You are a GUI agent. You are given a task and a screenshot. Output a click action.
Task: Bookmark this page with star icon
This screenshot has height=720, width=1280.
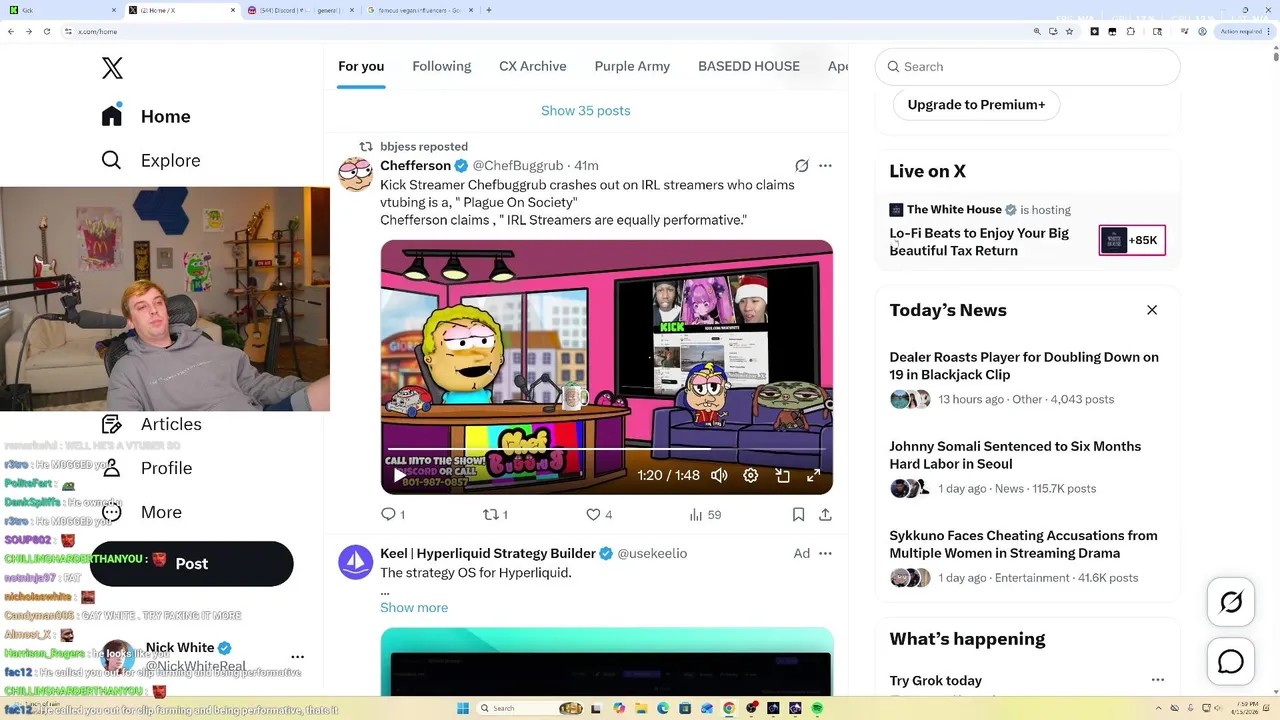pyautogui.click(x=1071, y=31)
